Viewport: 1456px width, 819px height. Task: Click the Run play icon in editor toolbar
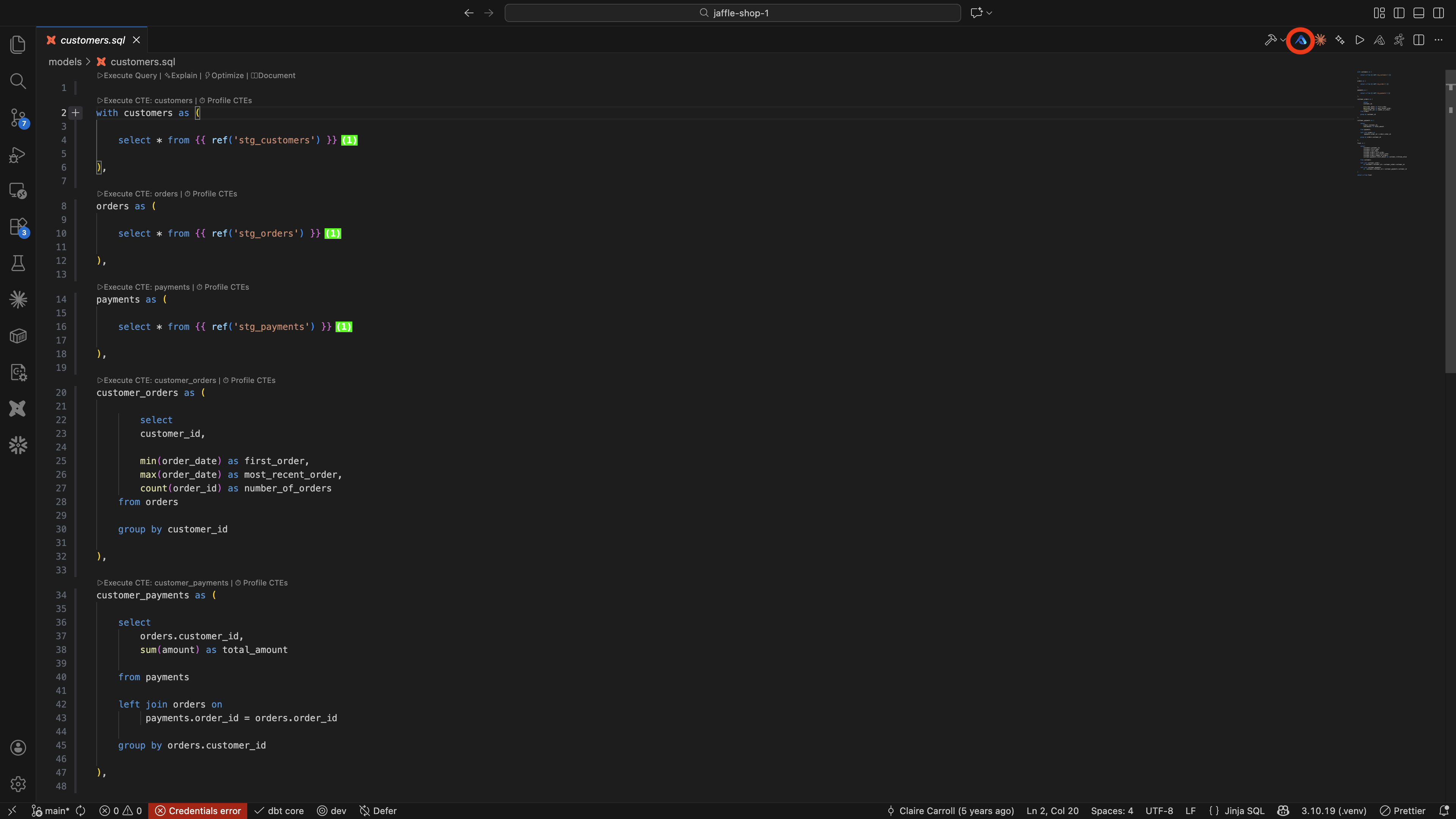pos(1360,40)
